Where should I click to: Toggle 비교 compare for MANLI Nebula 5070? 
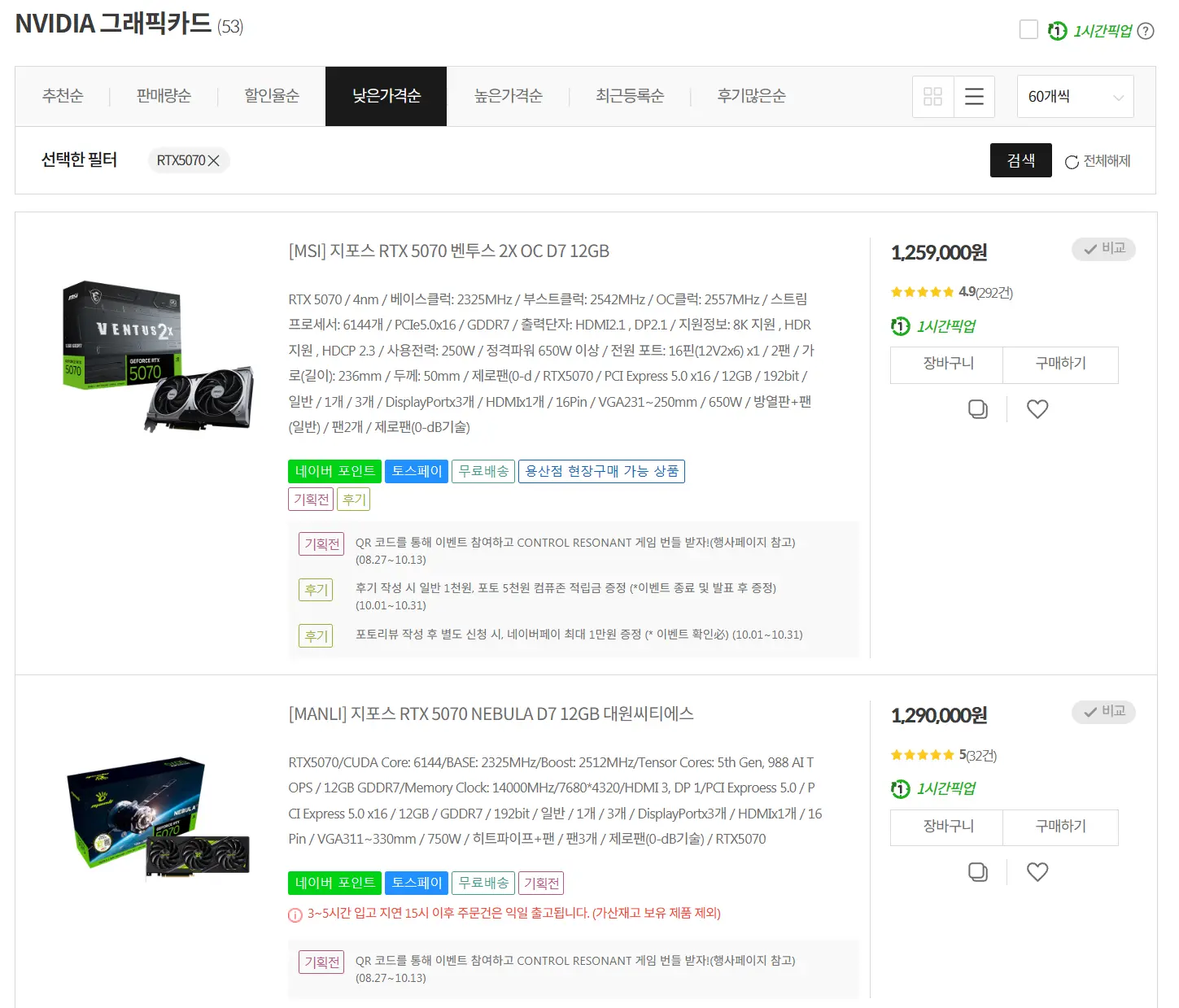tap(1103, 712)
